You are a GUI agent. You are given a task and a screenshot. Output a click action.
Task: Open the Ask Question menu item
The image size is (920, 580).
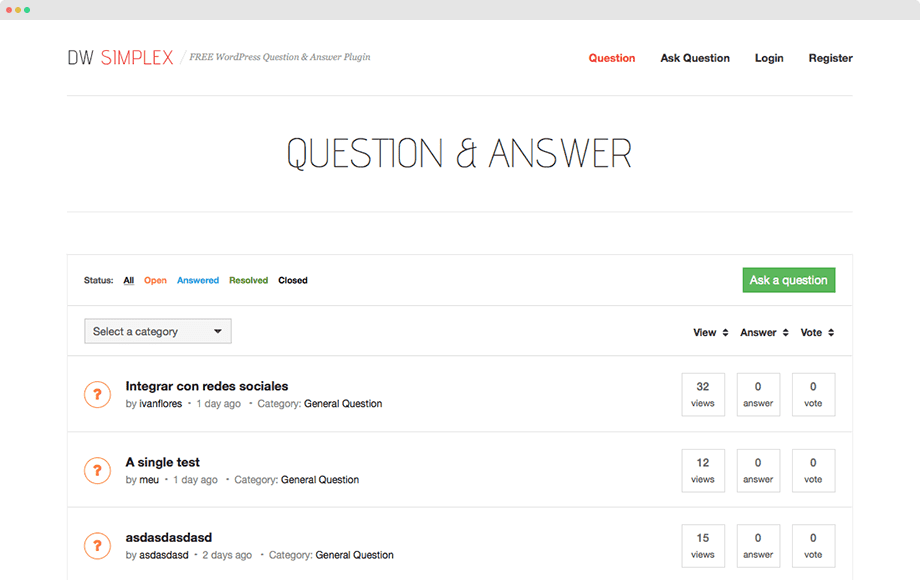click(695, 58)
